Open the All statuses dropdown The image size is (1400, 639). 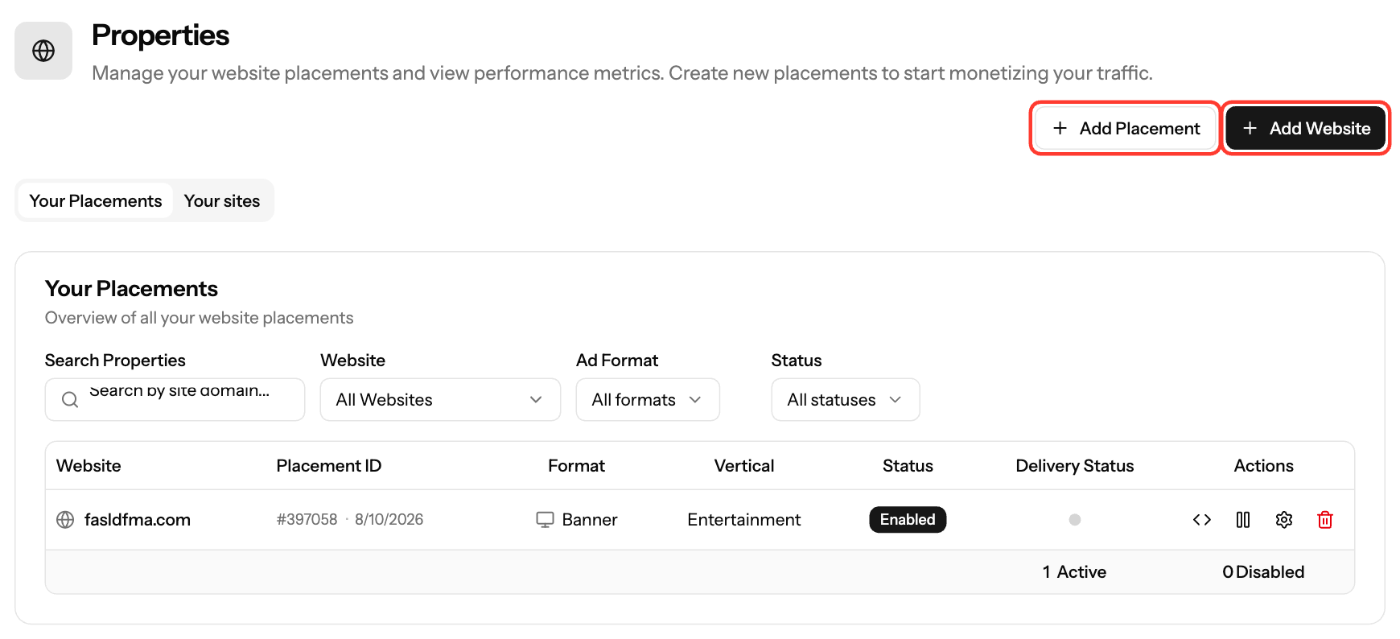(845, 400)
